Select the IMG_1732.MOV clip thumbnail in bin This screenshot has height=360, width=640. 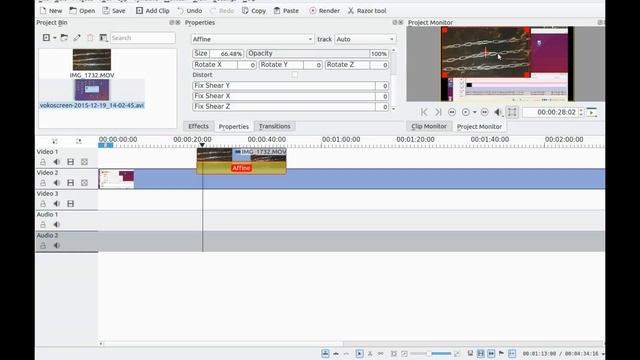(x=92, y=60)
